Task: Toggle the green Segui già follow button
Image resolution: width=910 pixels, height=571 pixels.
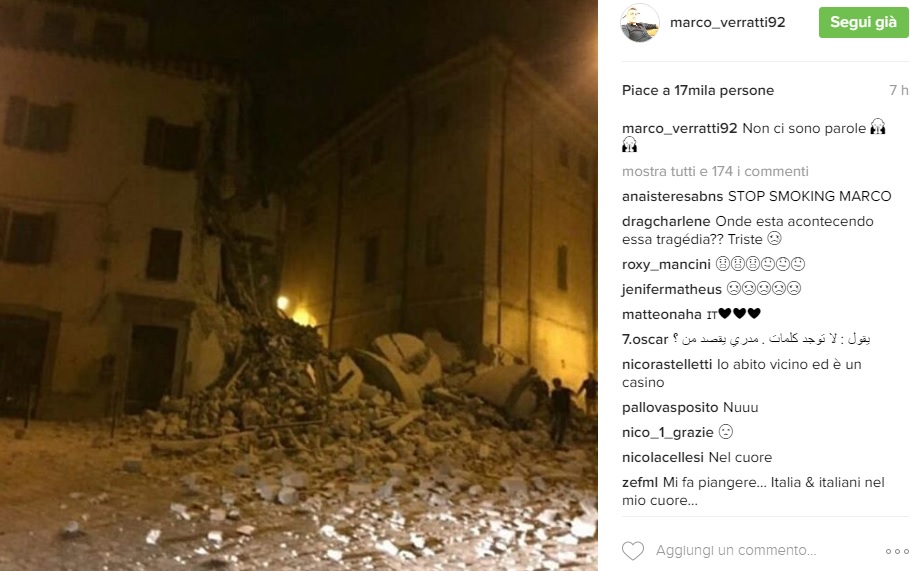Action: [x=863, y=23]
